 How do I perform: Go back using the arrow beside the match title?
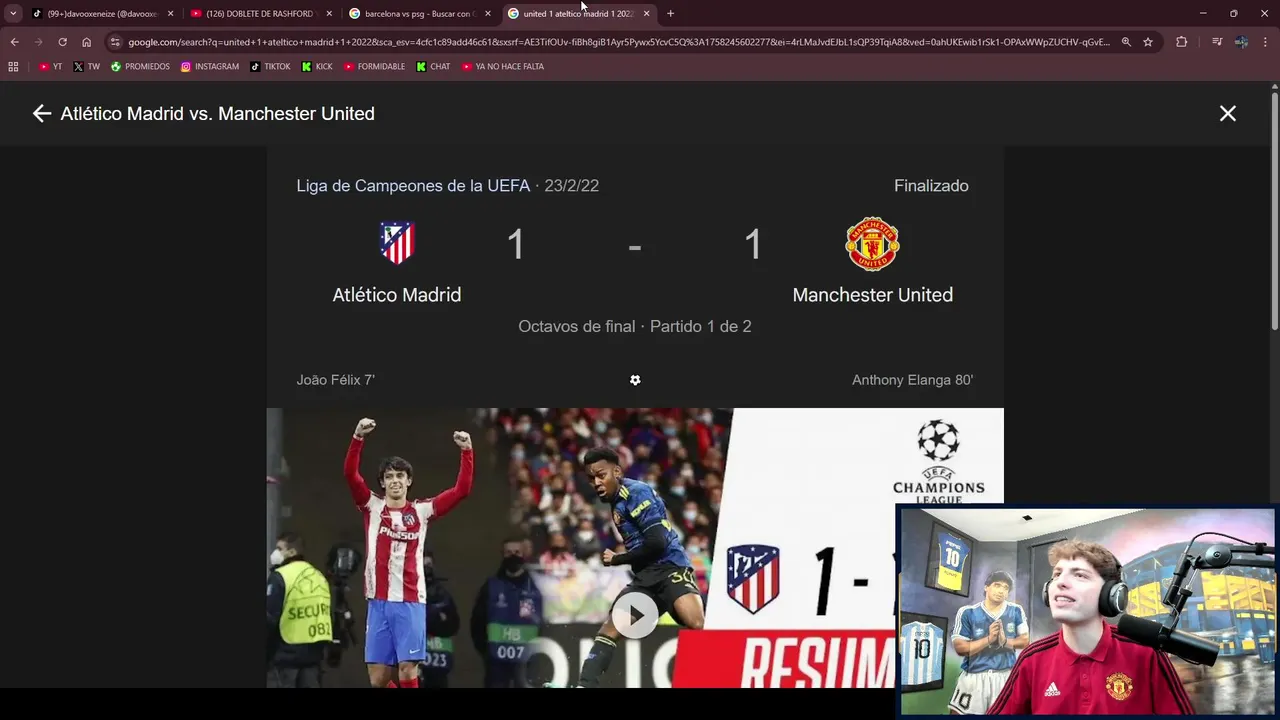pos(41,114)
